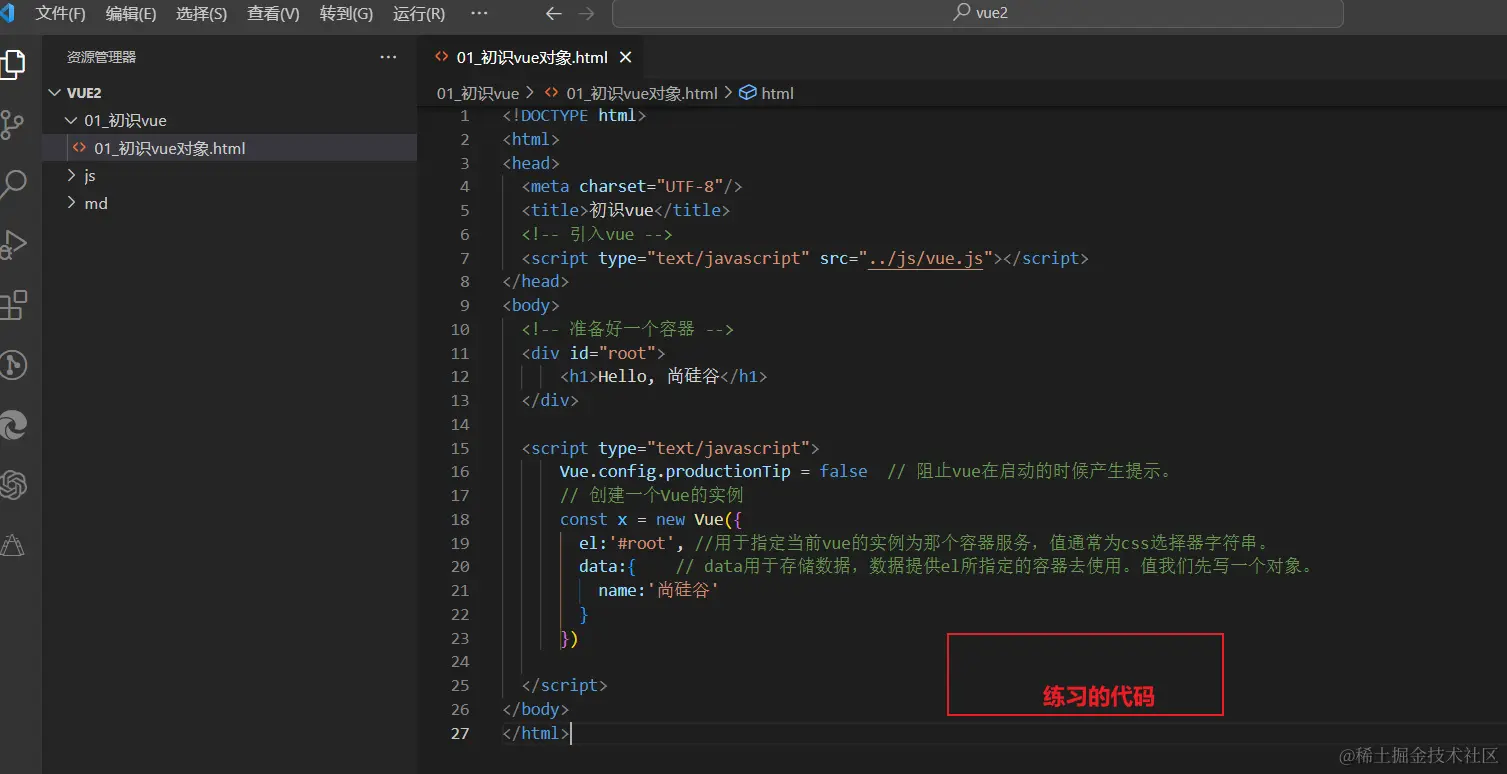
Task: Open the 运行(R) menu
Action: (419, 14)
